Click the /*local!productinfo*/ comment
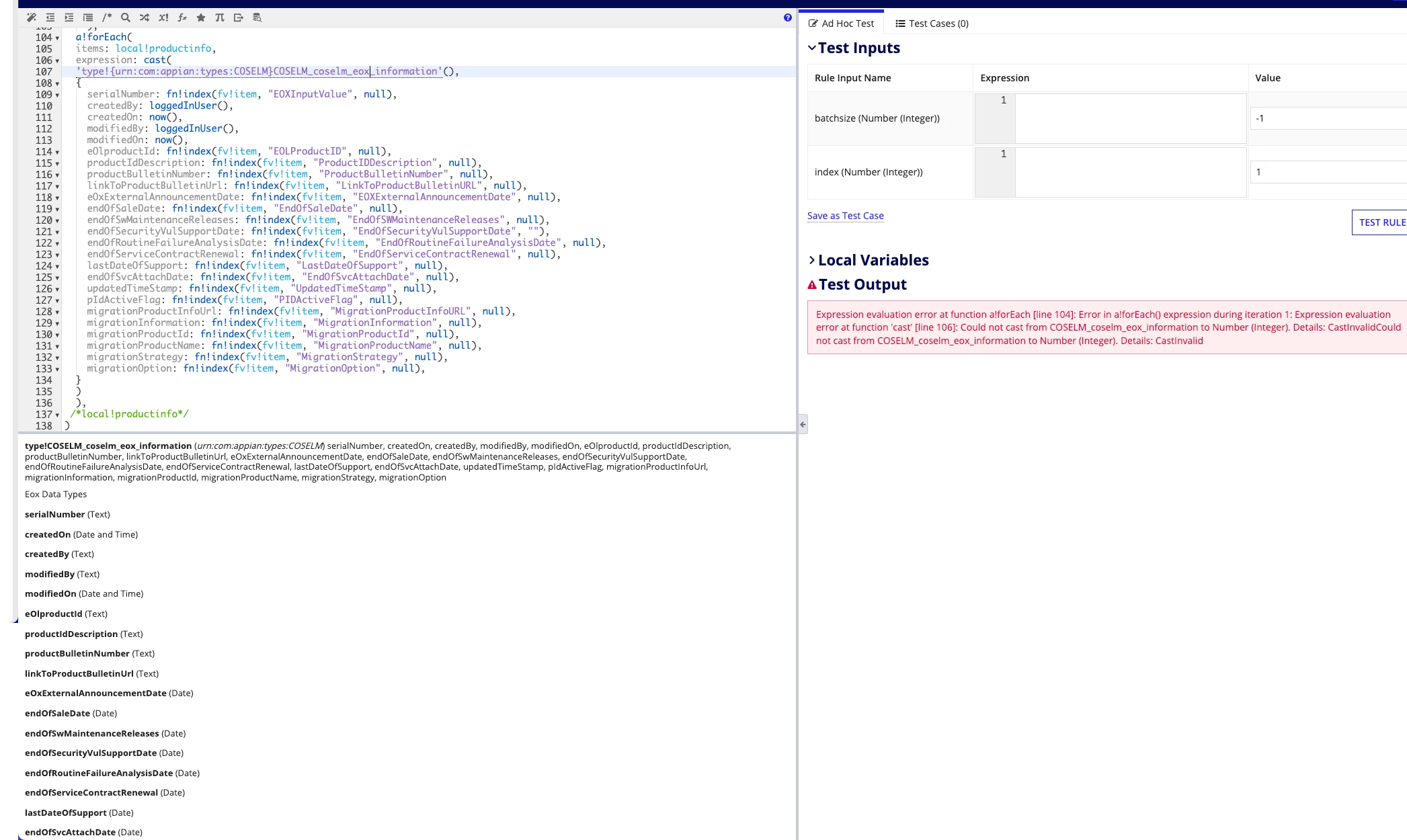1407x840 pixels. click(130, 414)
